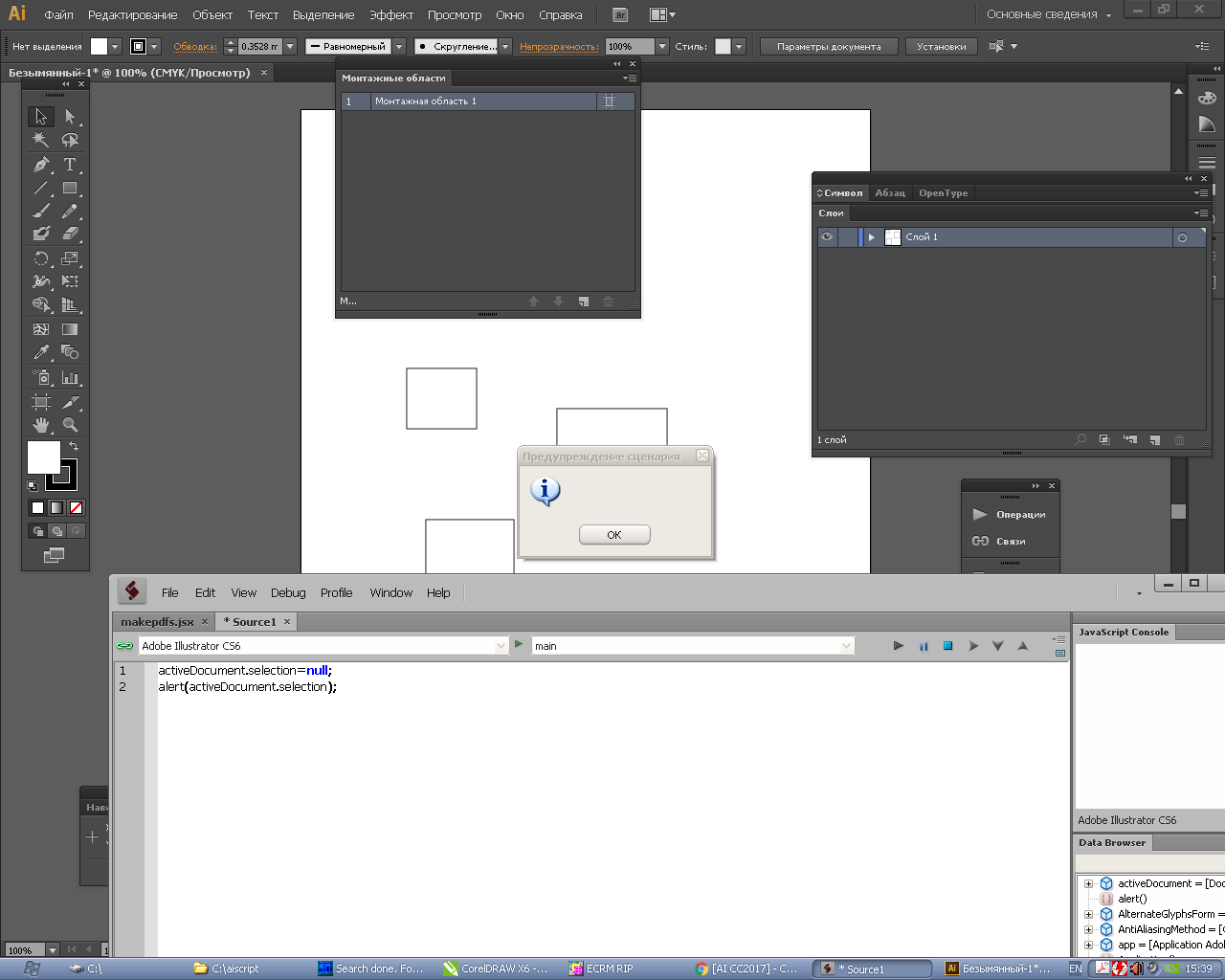Select the Eyedropper tool
1225x980 pixels.
pos(41,353)
